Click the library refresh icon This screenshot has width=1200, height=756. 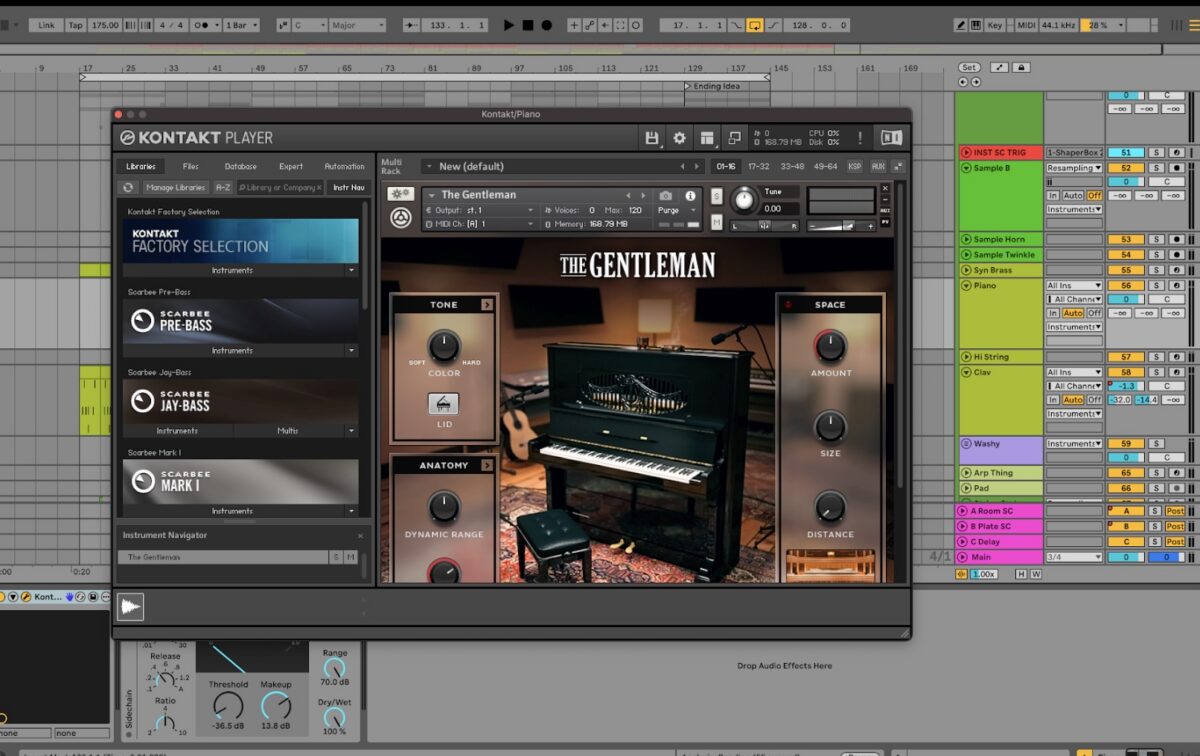[128, 187]
